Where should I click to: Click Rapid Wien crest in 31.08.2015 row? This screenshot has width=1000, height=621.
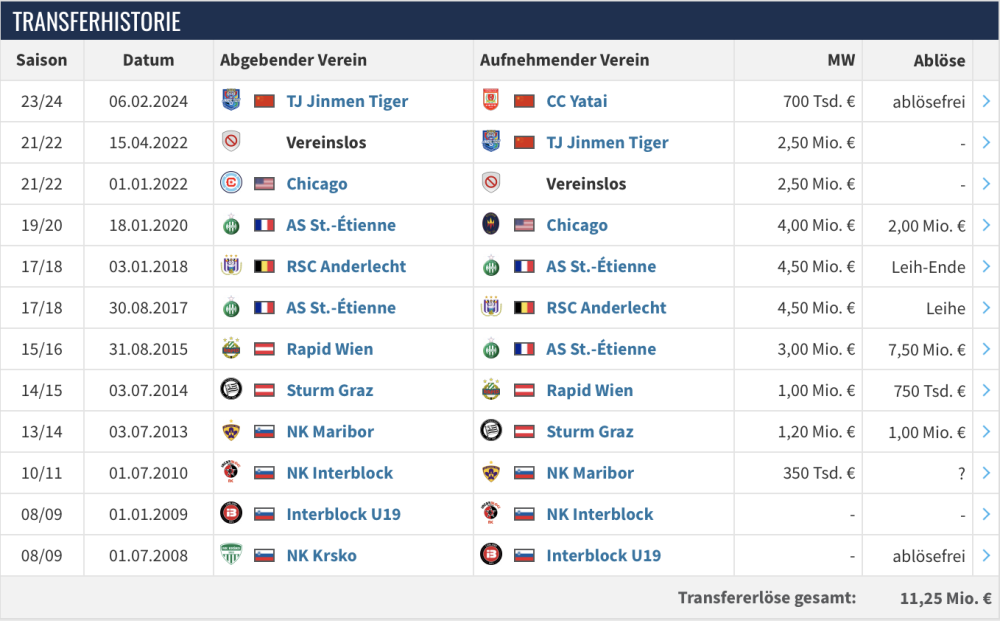(231, 349)
